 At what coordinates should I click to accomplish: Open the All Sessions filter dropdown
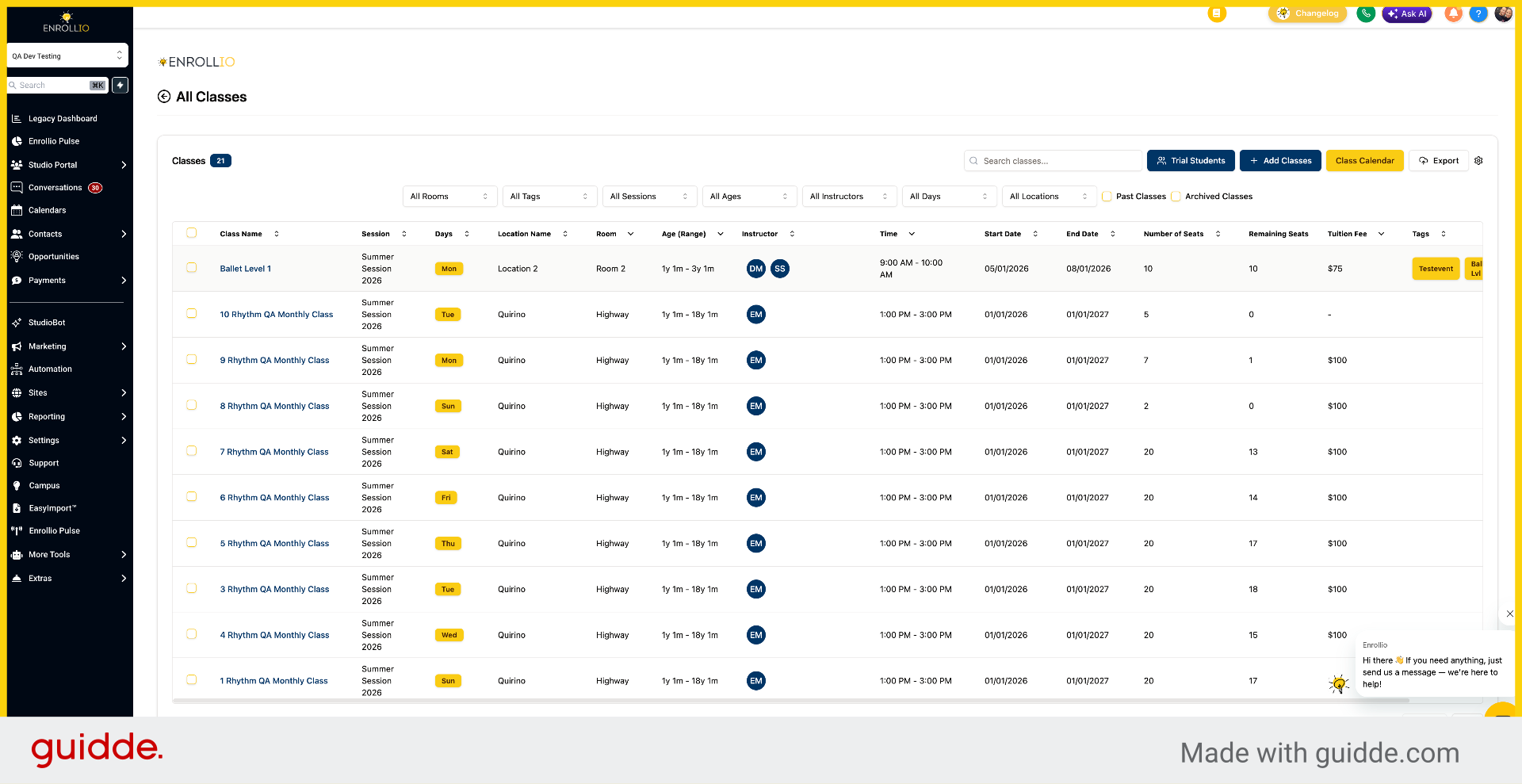649,197
